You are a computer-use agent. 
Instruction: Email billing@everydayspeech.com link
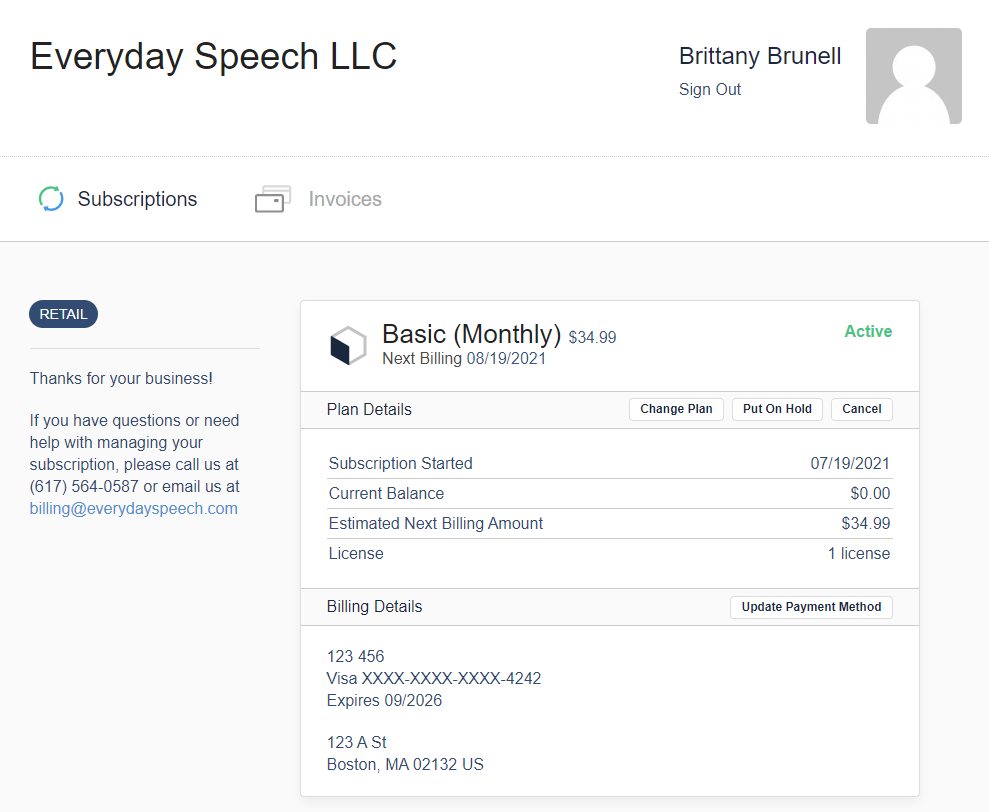pyautogui.click(x=134, y=509)
